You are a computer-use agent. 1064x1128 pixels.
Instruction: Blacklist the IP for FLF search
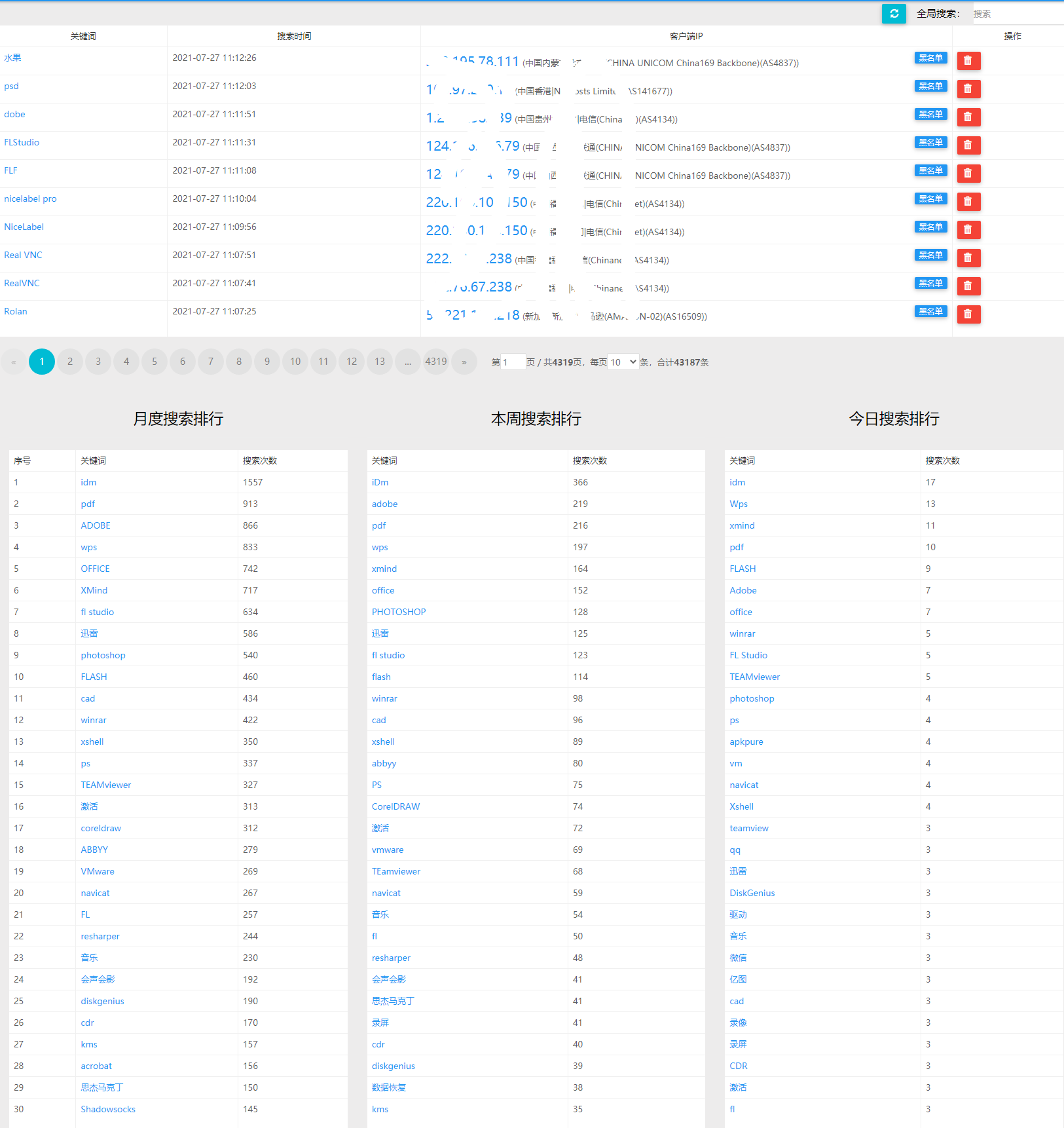(930, 171)
